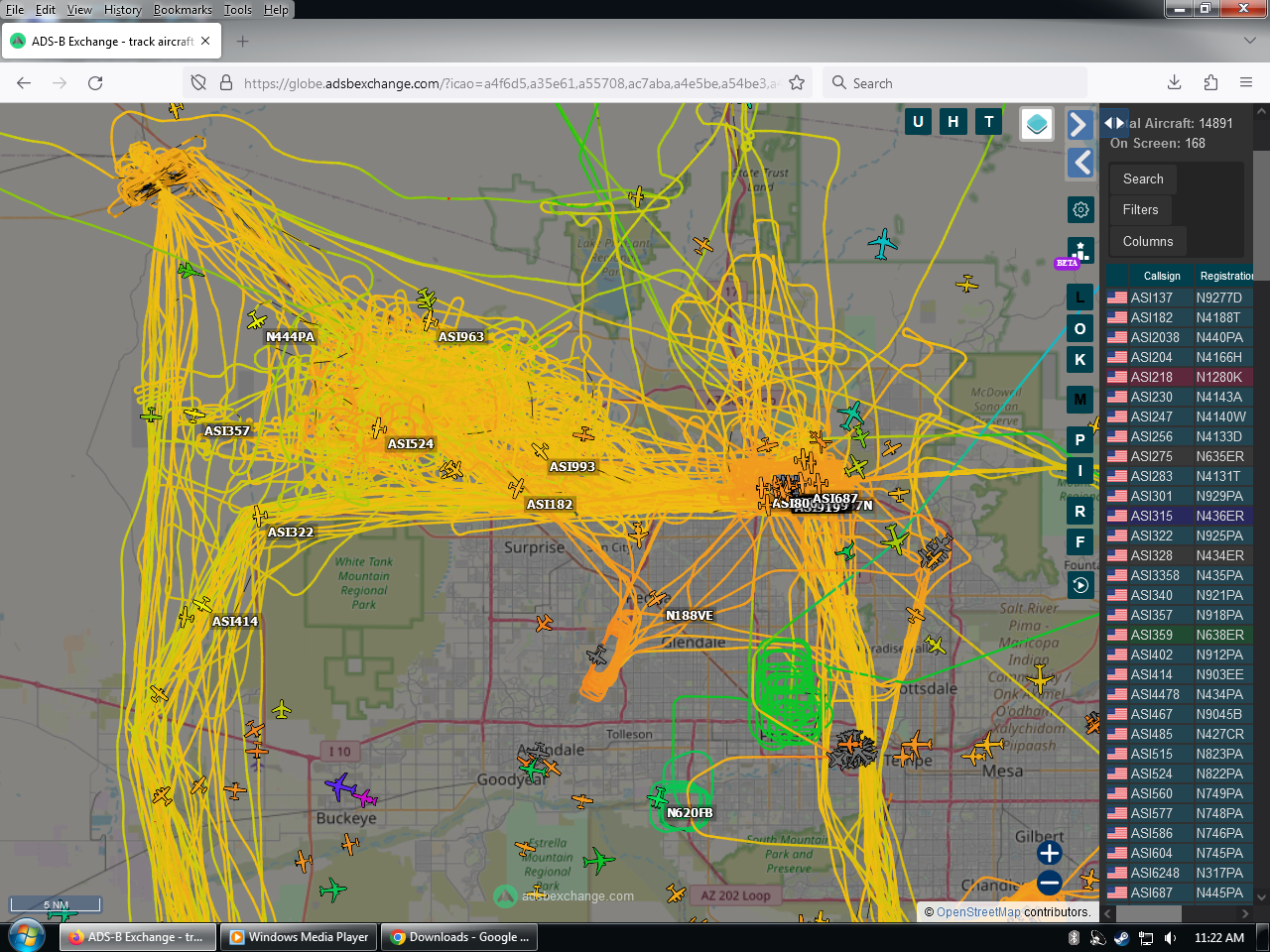Sort the list by Registration header
The height and width of the screenshot is (952, 1270).
point(1226,276)
